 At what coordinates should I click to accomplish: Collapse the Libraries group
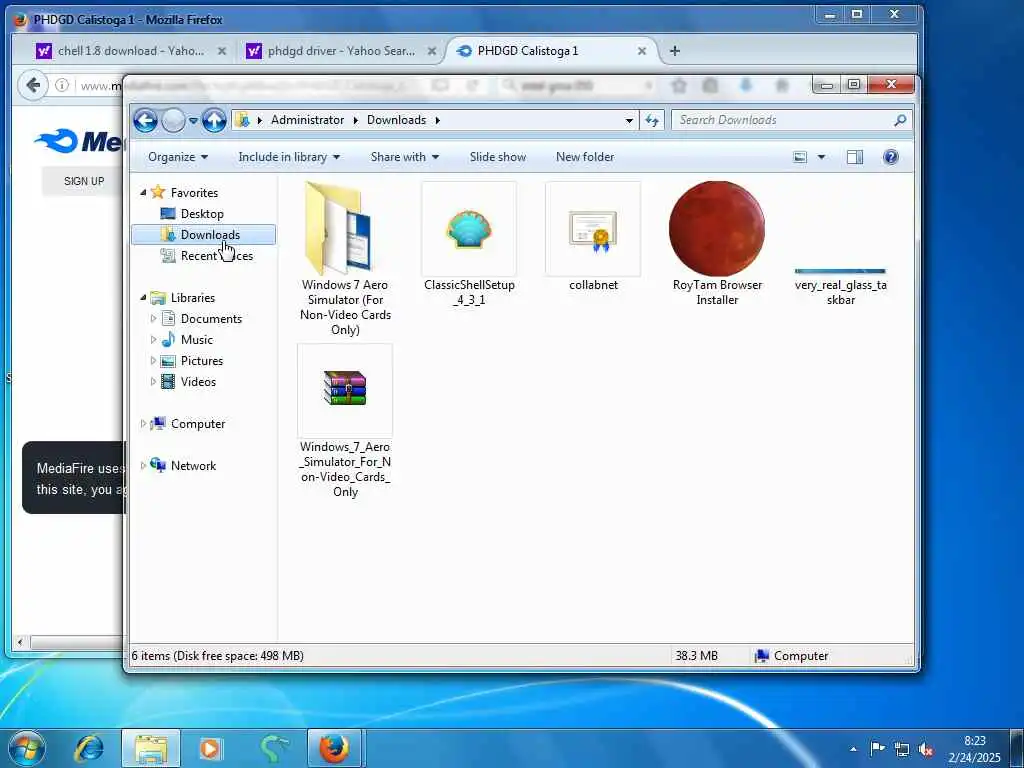tap(143, 297)
